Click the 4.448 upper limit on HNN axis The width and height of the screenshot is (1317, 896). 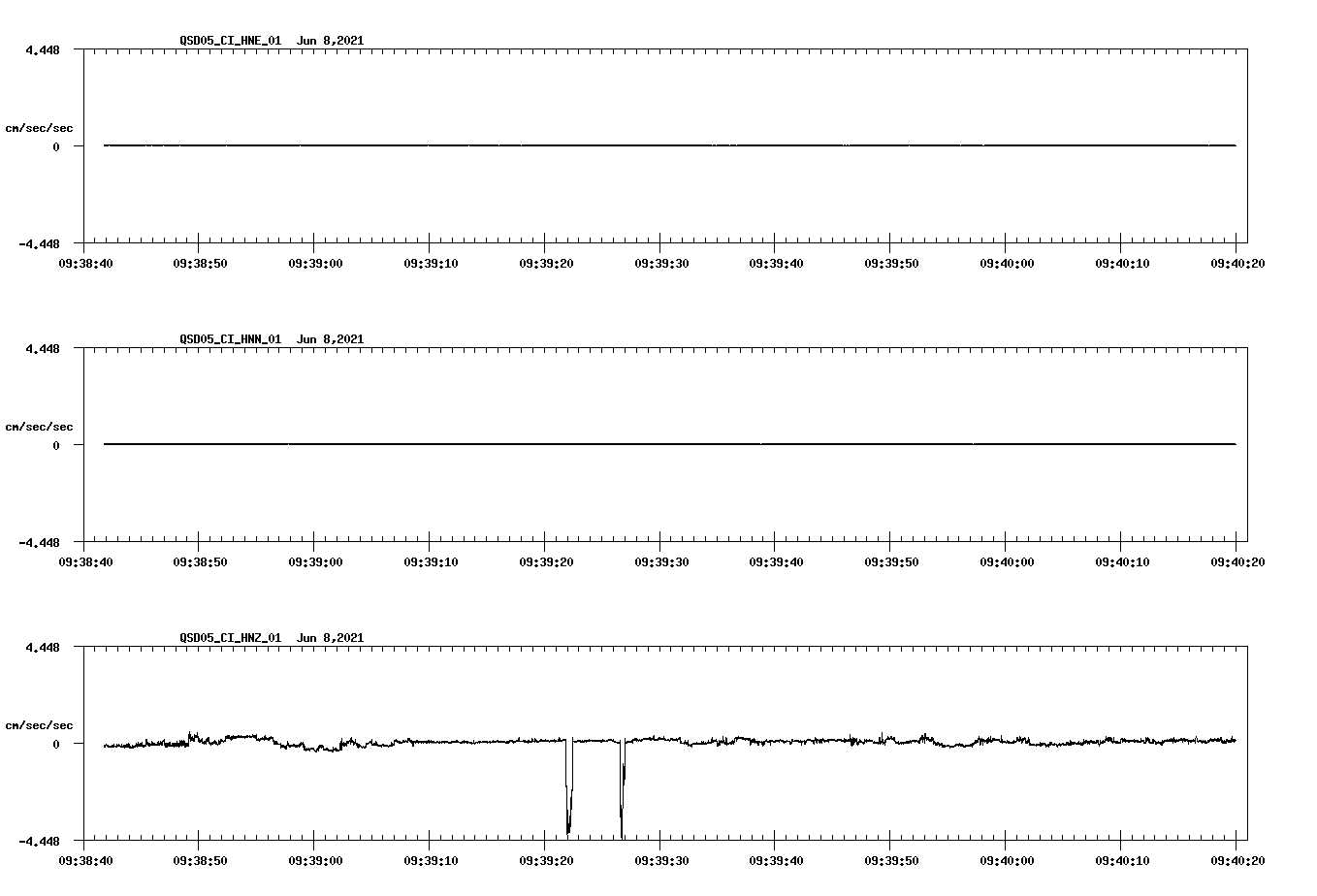pyautogui.click(x=43, y=348)
